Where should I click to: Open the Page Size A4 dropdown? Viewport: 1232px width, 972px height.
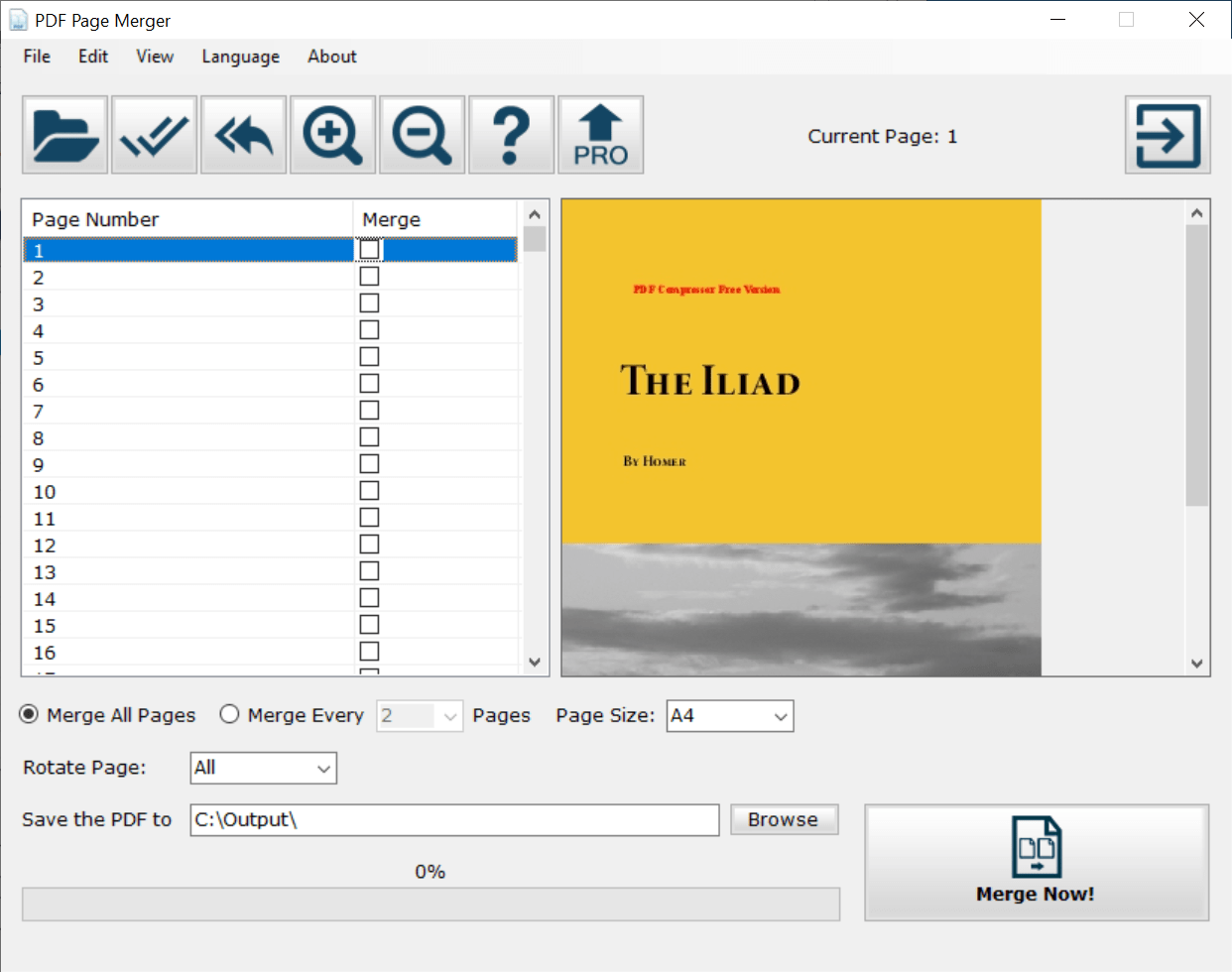[x=730, y=716]
